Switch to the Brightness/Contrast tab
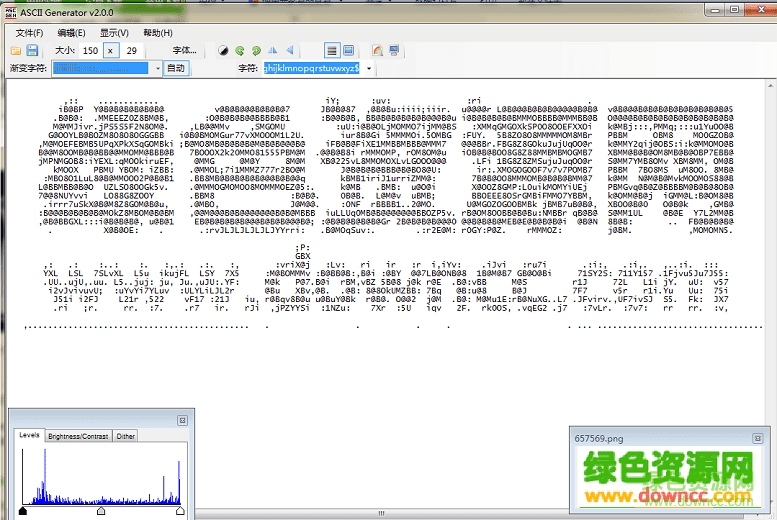This screenshot has width=777, height=520. (x=78, y=436)
